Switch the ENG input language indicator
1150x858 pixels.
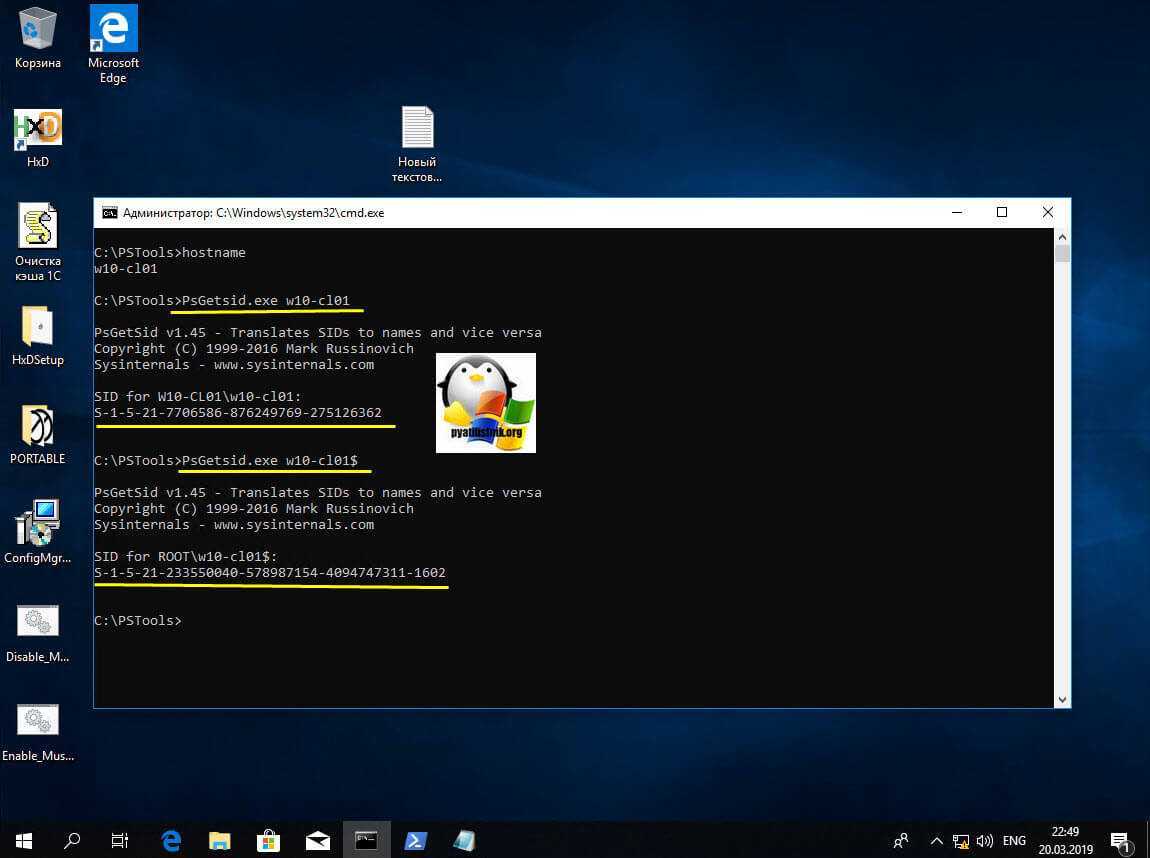(1015, 840)
